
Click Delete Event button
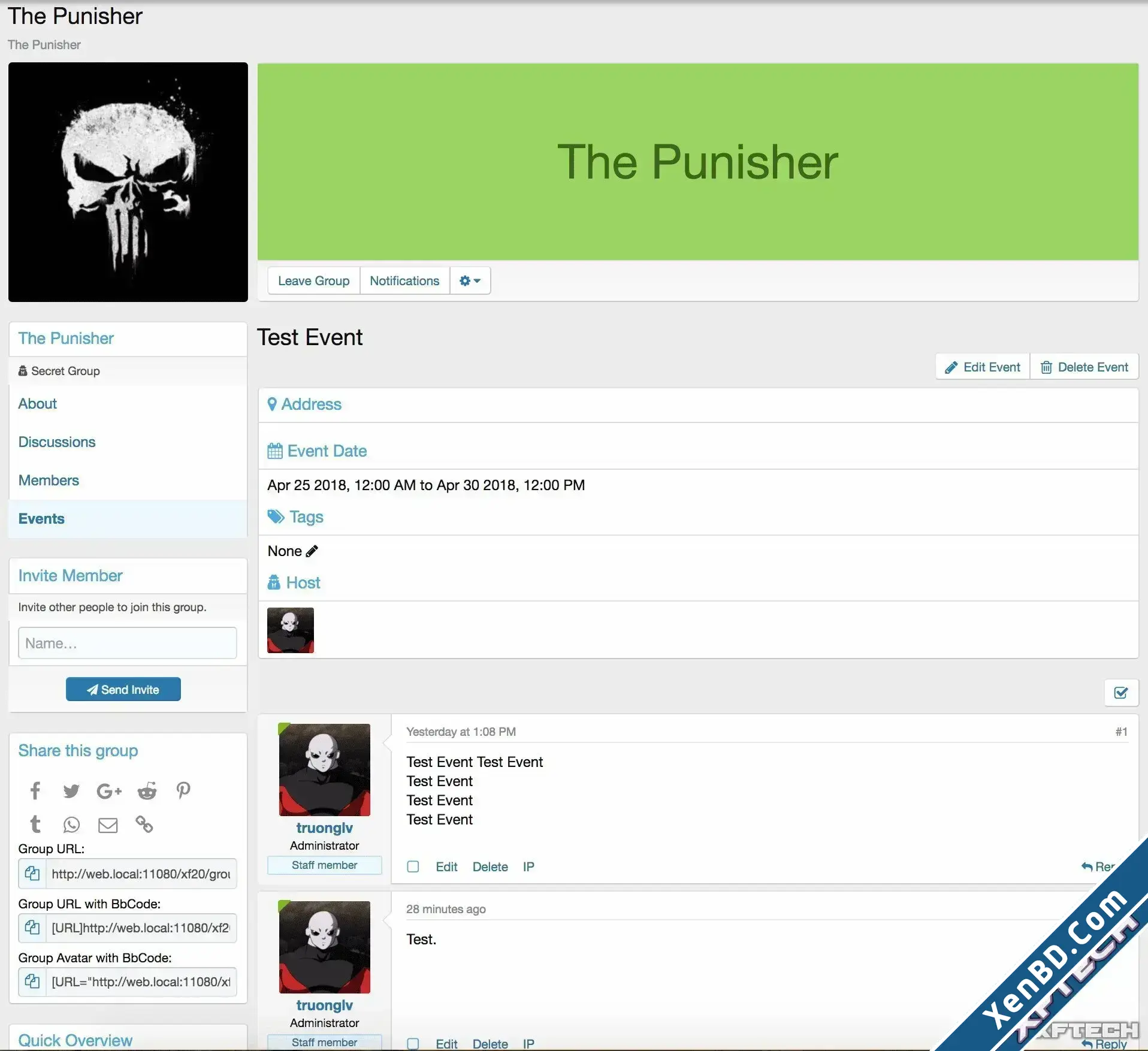(x=1084, y=367)
